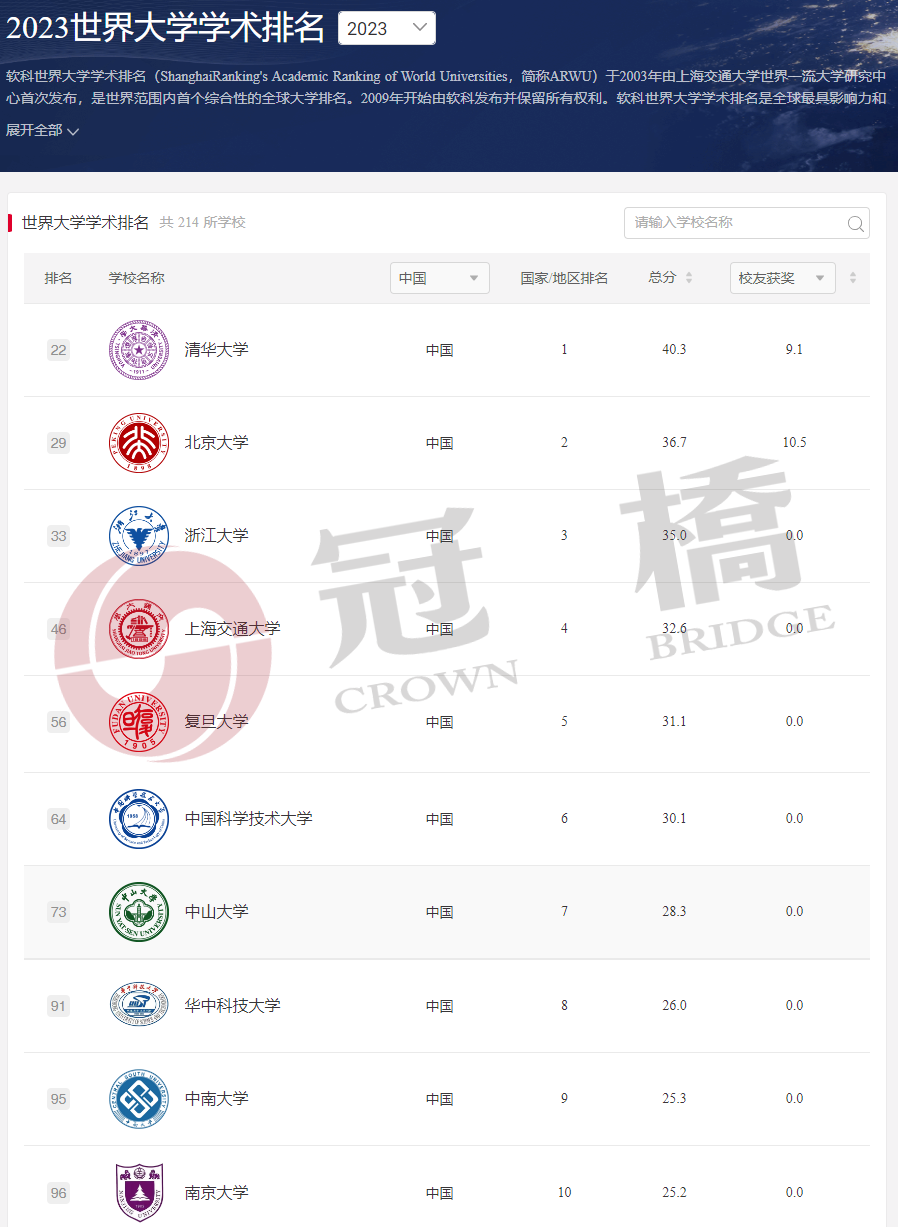898x1227 pixels.
Task: Click the 华中科技大学 logo
Action: click(x=139, y=1006)
